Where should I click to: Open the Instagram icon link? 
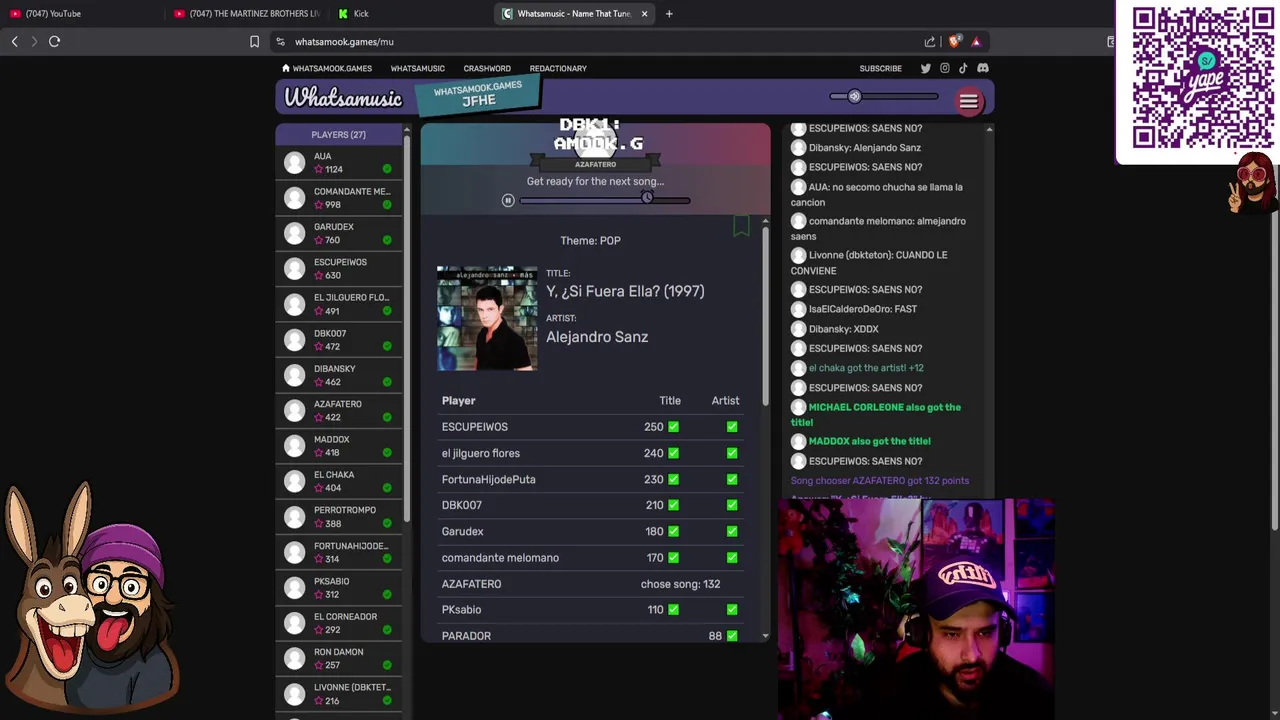coord(944,69)
